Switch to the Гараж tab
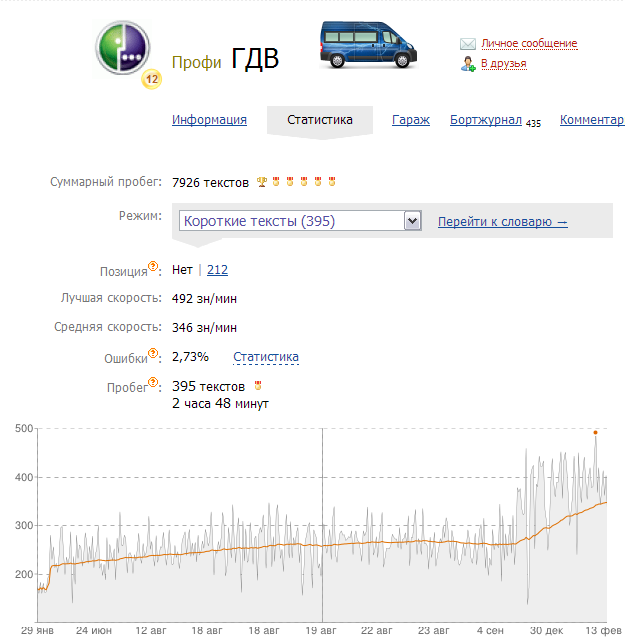The height and width of the screenshot is (640, 625). click(411, 120)
